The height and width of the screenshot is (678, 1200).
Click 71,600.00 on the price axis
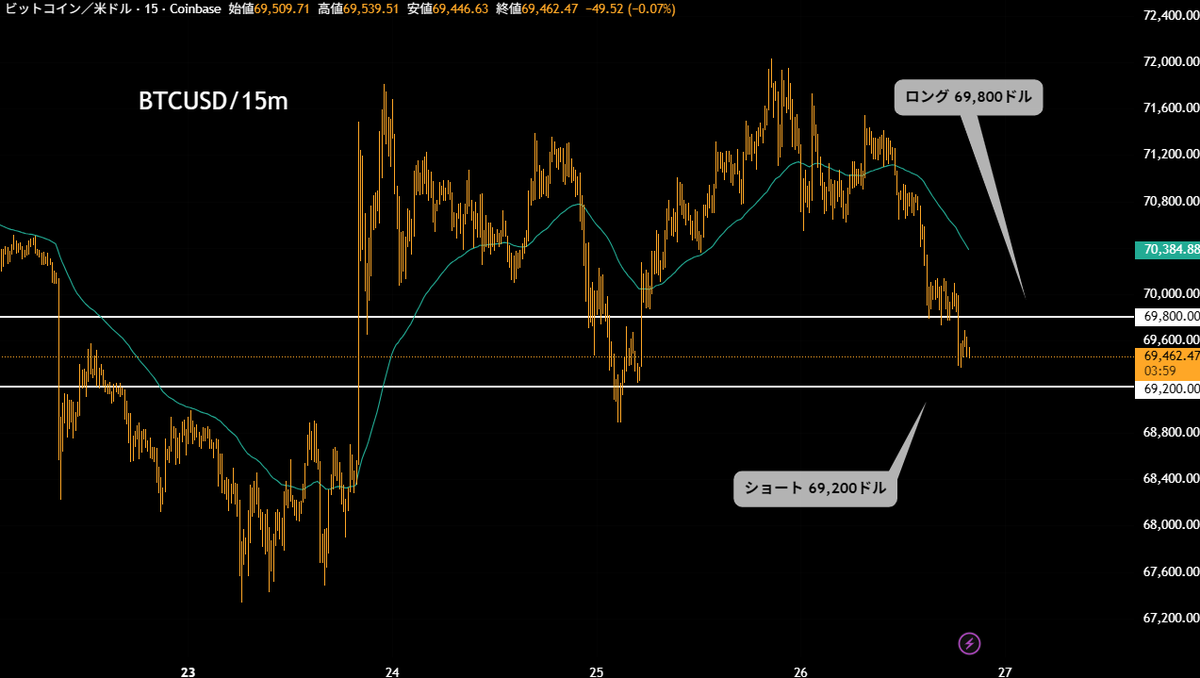pyautogui.click(x=1170, y=108)
